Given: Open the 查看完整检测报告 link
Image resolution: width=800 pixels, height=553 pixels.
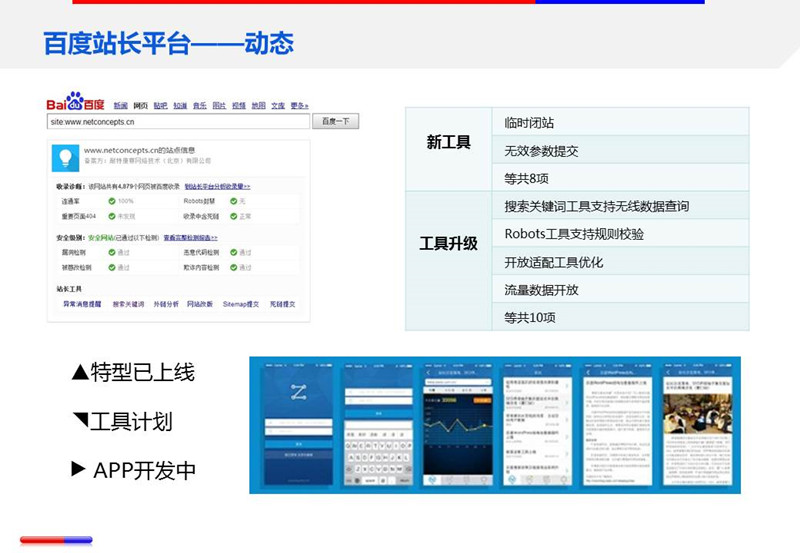Looking at the screenshot, I should [189, 238].
